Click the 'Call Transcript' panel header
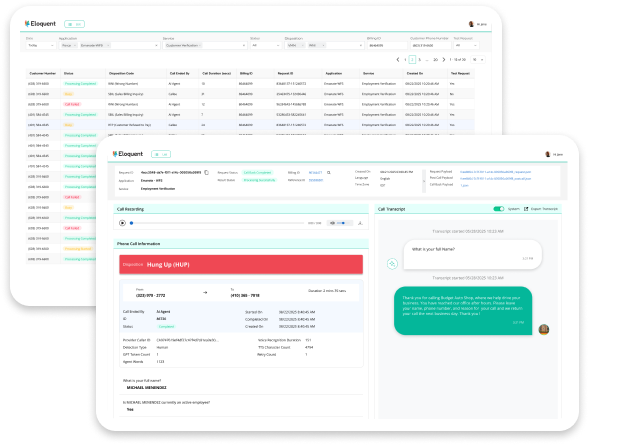642x445 pixels. (x=468, y=209)
